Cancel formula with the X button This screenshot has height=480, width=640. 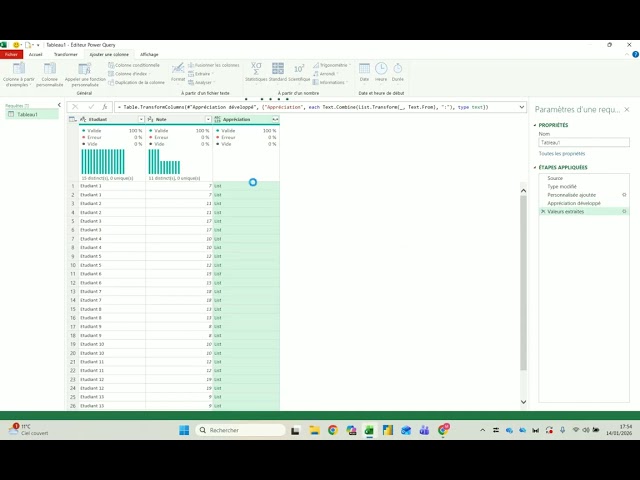75,107
